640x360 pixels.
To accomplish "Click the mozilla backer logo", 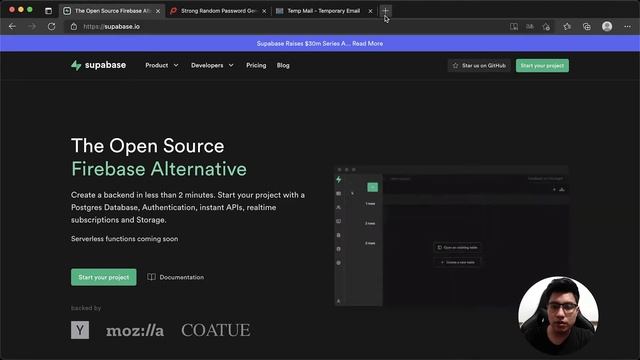I will [135, 330].
